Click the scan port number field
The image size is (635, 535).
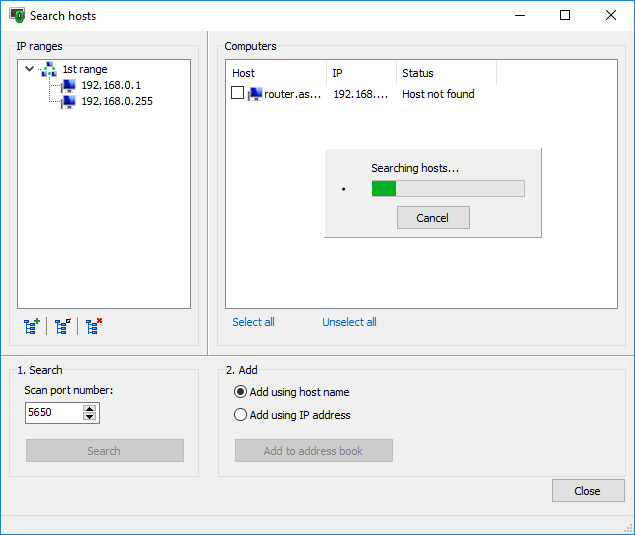click(54, 413)
